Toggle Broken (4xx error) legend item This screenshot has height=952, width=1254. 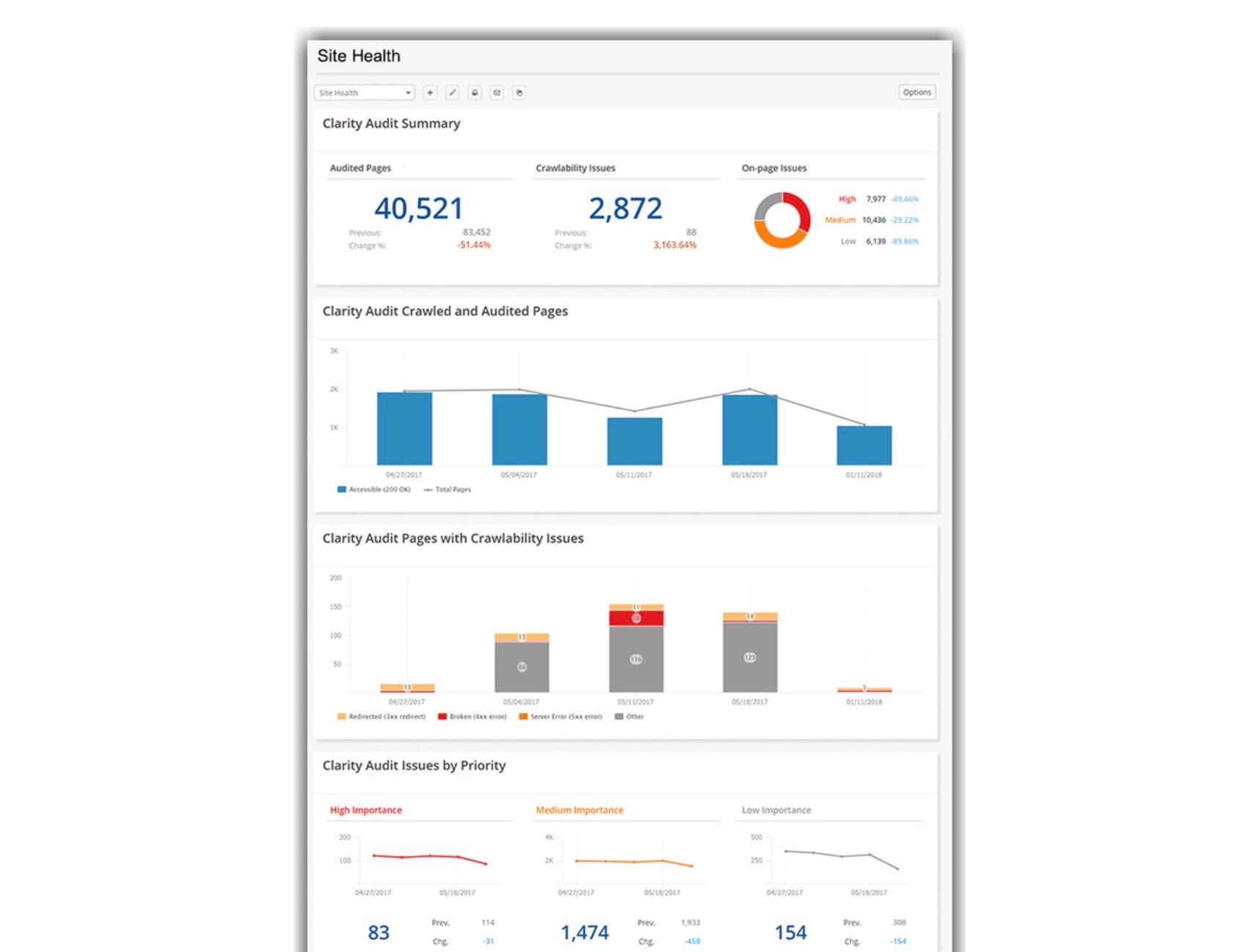pyautogui.click(x=472, y=717)
